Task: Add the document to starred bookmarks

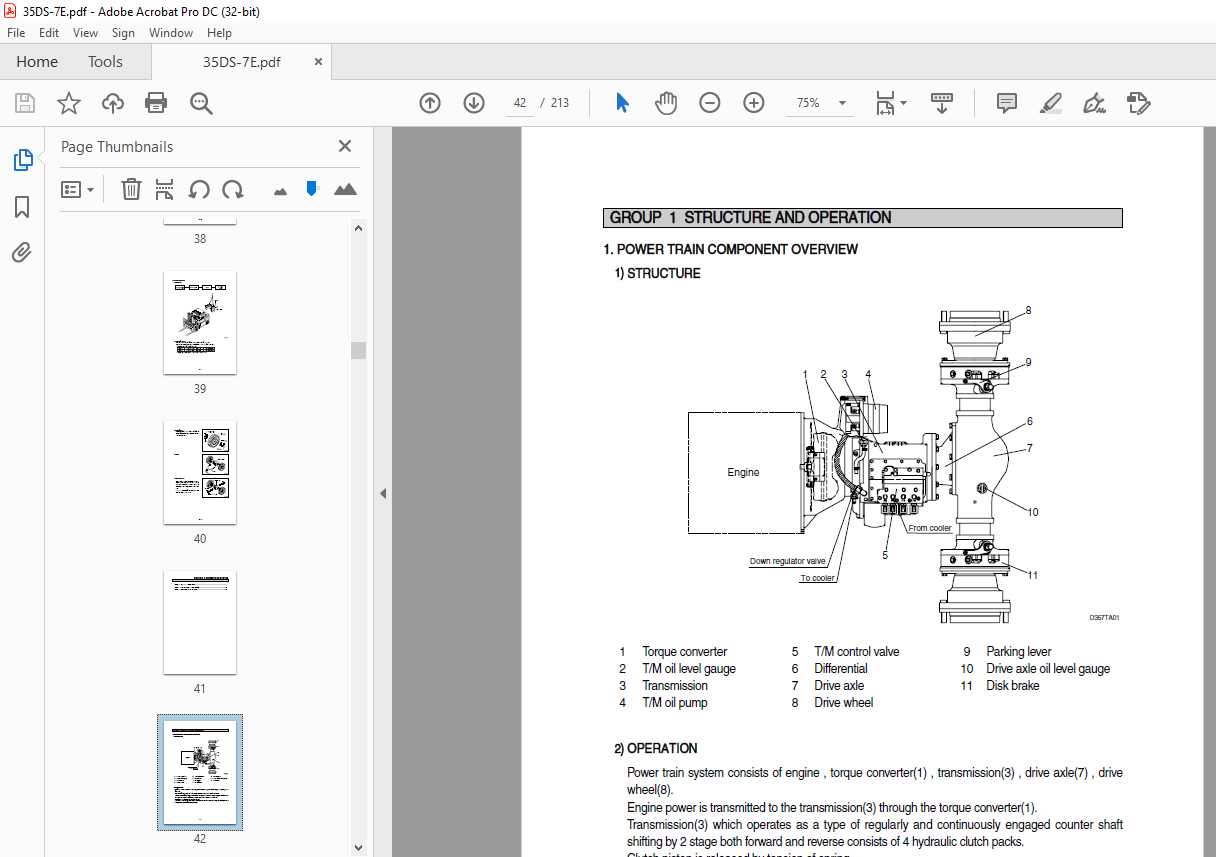Action: coord(68,103)
